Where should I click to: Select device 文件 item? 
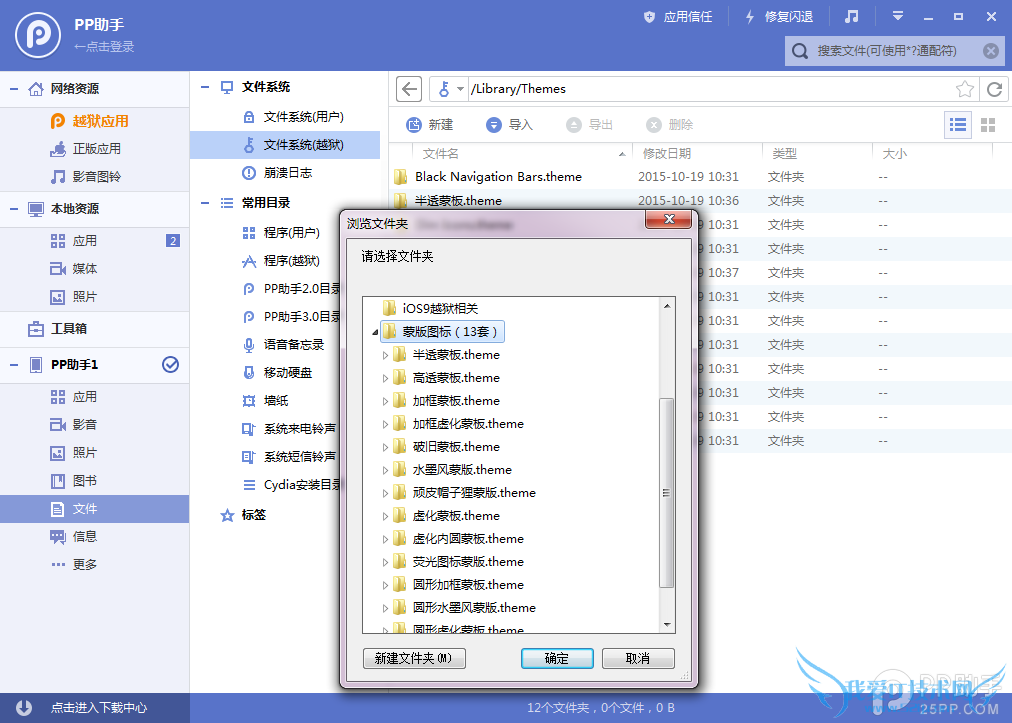94,509
